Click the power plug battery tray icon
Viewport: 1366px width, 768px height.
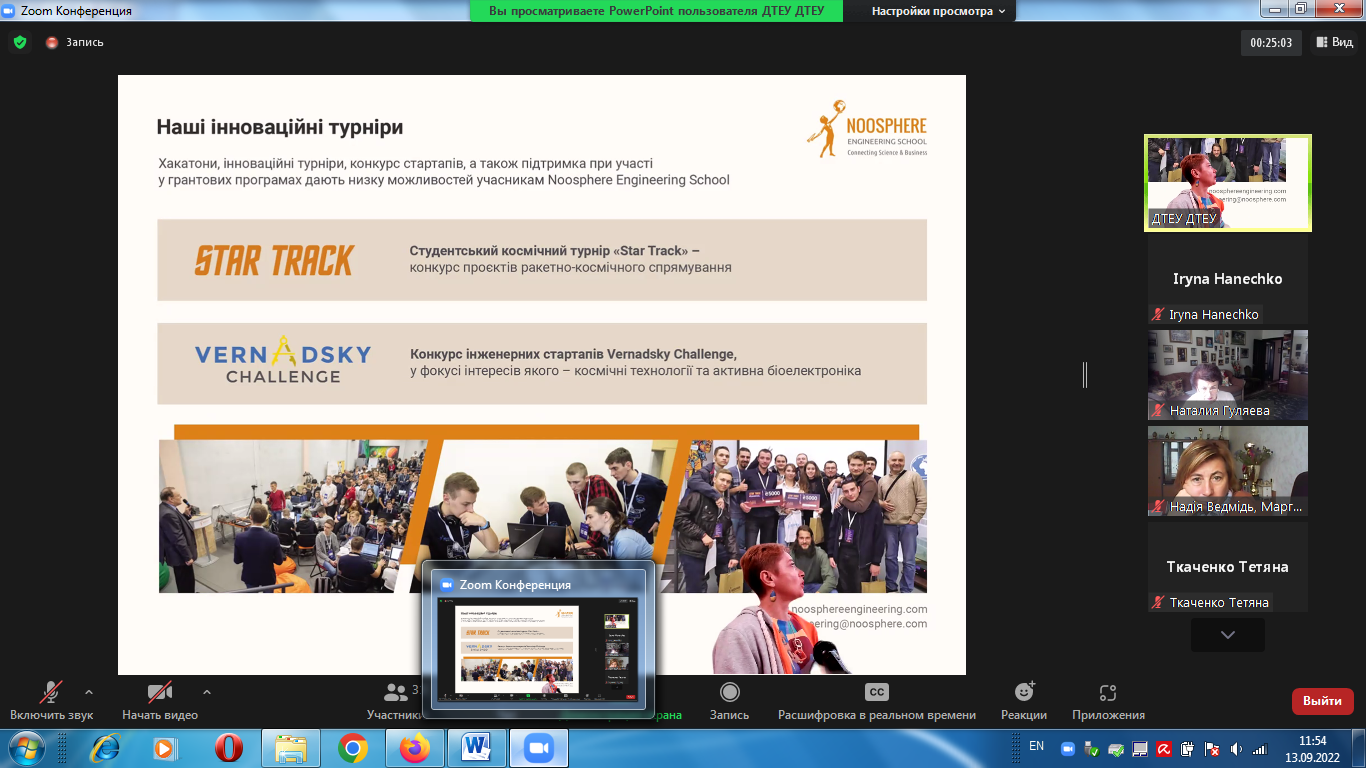(1187, 748)
